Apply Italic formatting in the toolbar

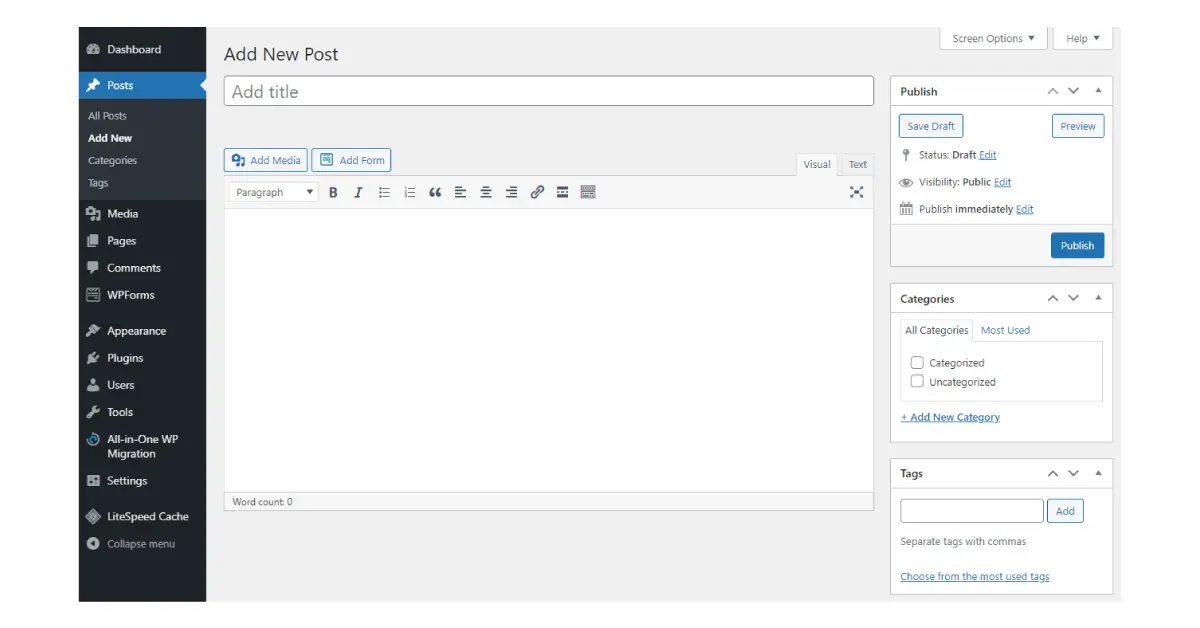click(x=358, y=192)
